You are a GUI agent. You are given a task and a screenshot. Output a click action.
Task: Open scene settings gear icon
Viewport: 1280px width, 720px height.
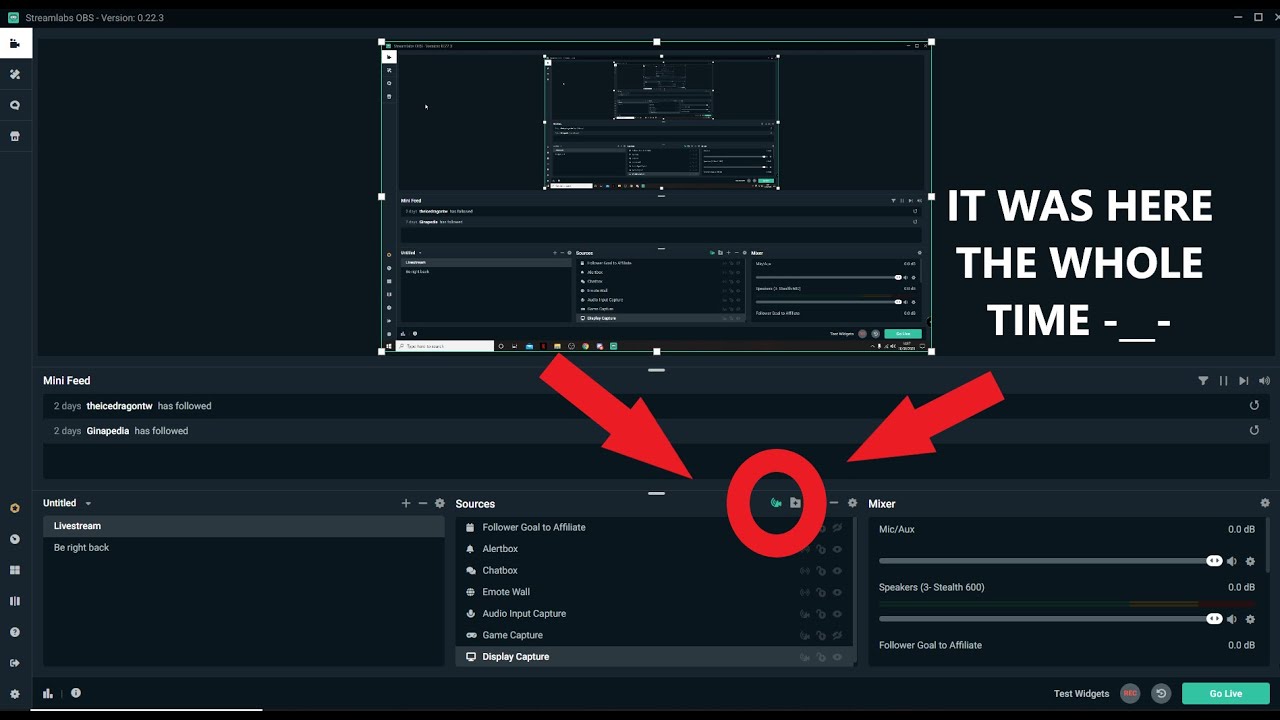(440, 504)
